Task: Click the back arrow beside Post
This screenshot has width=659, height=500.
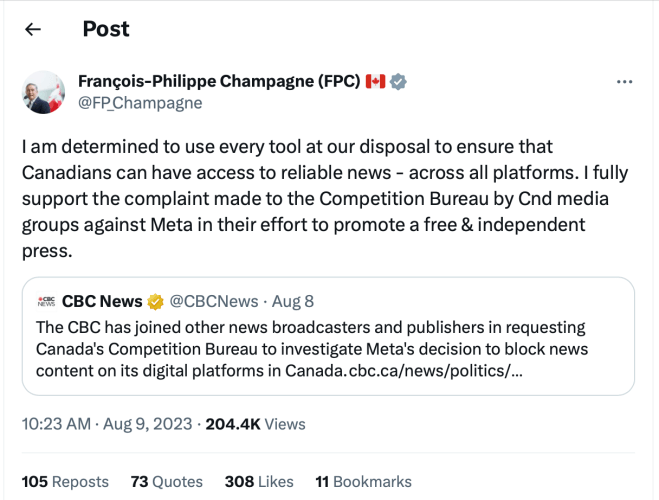Action: [x=33, y=29]
